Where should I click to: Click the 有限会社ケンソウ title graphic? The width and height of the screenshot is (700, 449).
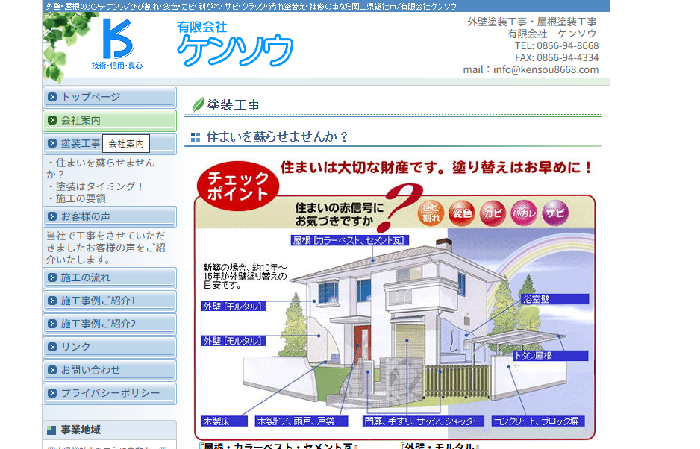[x=235, y=44]
